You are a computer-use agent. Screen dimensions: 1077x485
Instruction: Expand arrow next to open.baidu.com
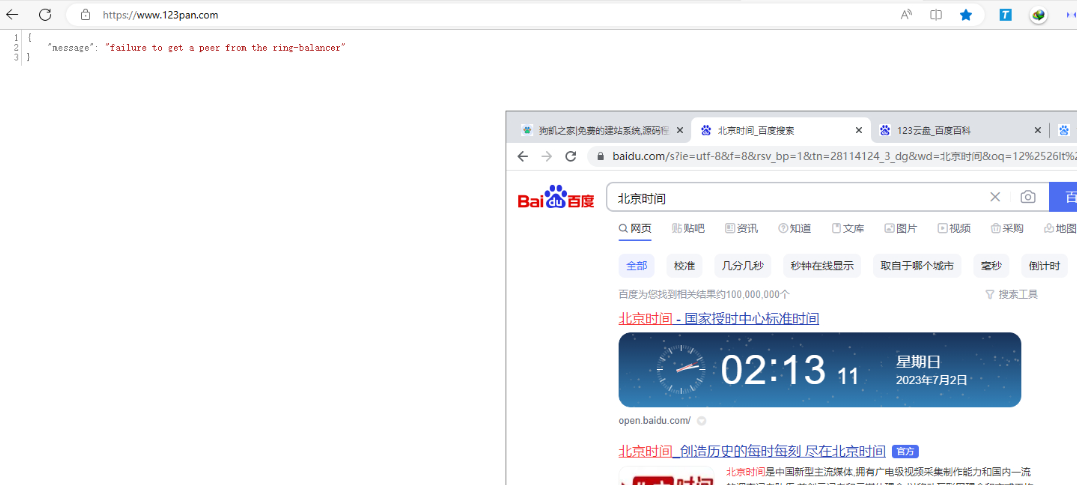(702, 421)
